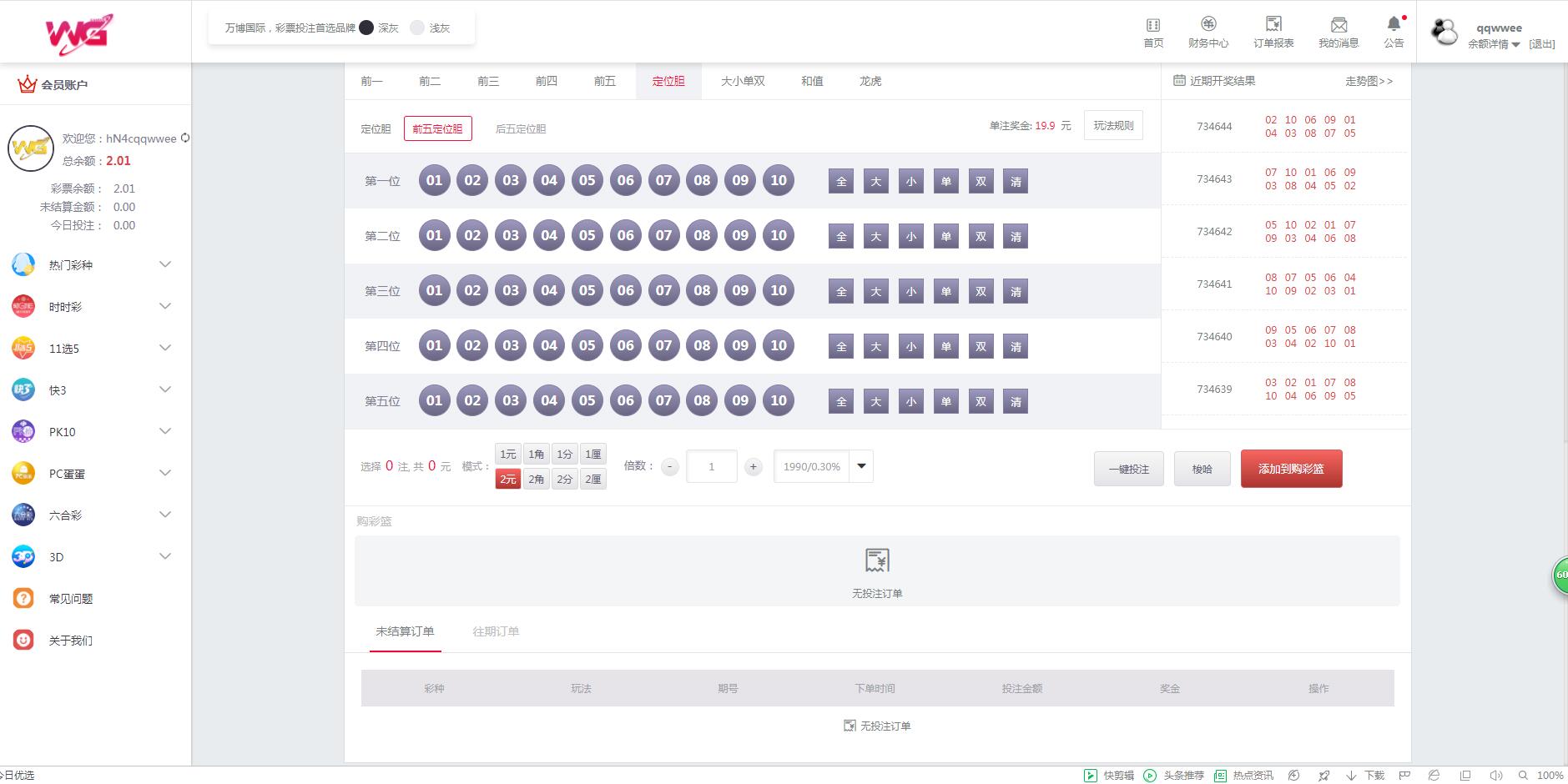The width and height of the screenshot is (1568, 784).
Task: Go to 首页 home icon
Action: 1153,25
